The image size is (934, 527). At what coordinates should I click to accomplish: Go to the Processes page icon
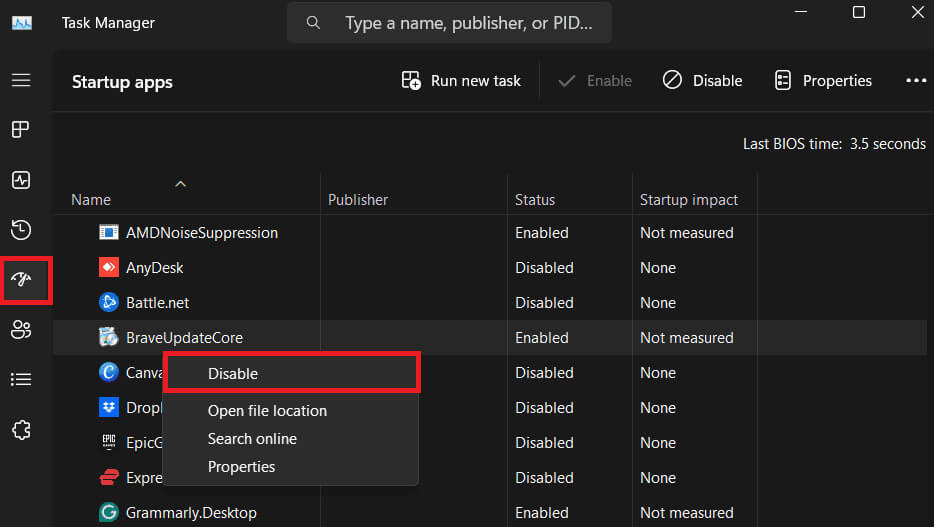[x=21, y=130]
